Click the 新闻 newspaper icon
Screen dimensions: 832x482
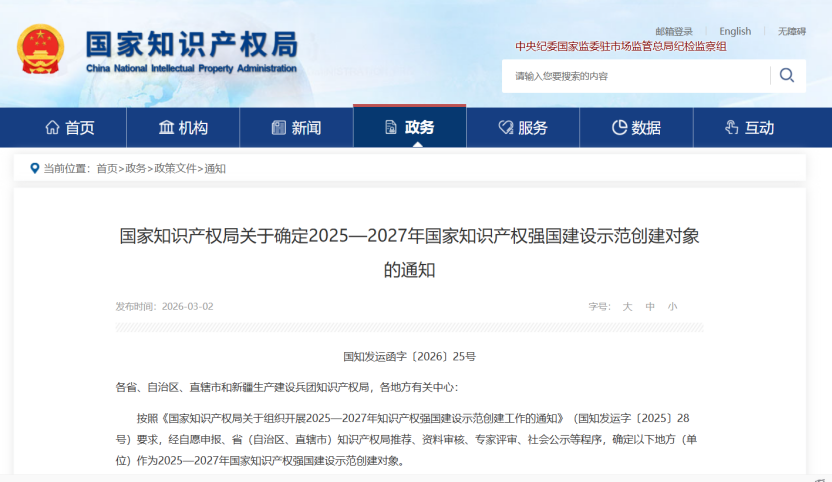click(x=278, y=128)
